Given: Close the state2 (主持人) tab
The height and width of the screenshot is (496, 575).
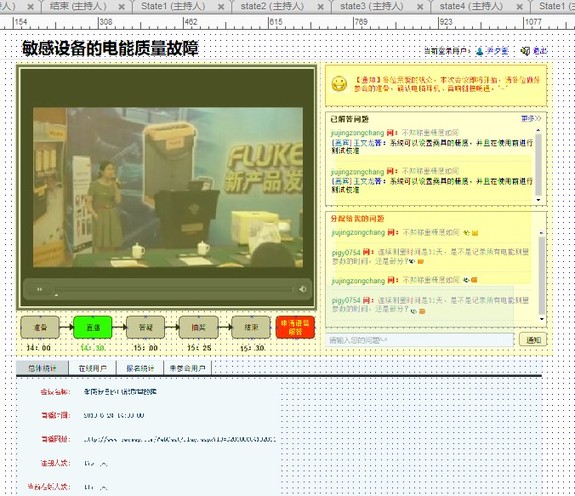Looking at the screenshot, I should 321,7.
